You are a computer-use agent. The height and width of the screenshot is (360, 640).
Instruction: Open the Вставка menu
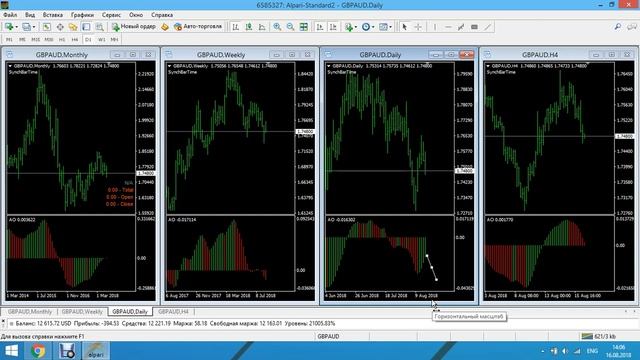tap(53, 15)
